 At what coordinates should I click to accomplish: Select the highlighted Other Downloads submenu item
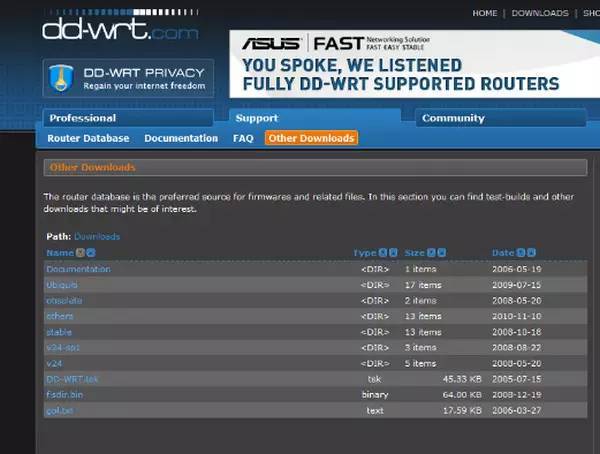point(311,138)
